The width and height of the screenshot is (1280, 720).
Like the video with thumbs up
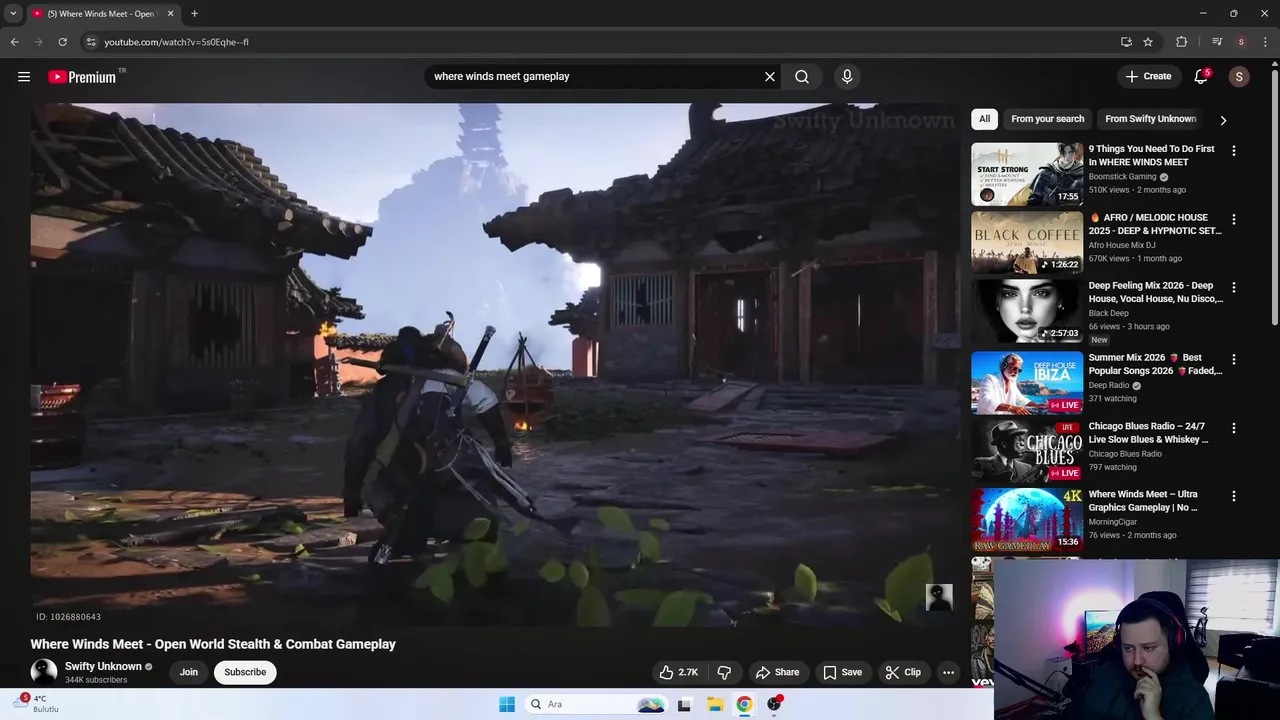[678, 672]
